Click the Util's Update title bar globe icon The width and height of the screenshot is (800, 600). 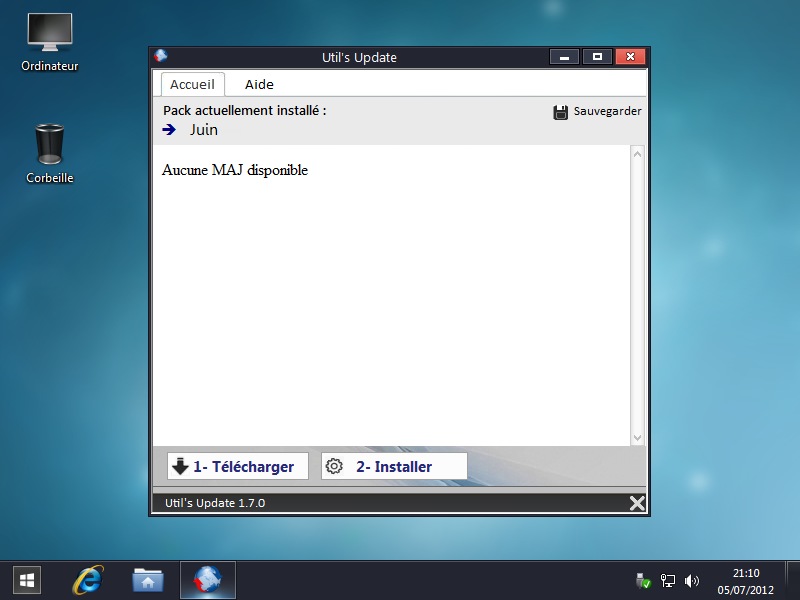point(161,56)
